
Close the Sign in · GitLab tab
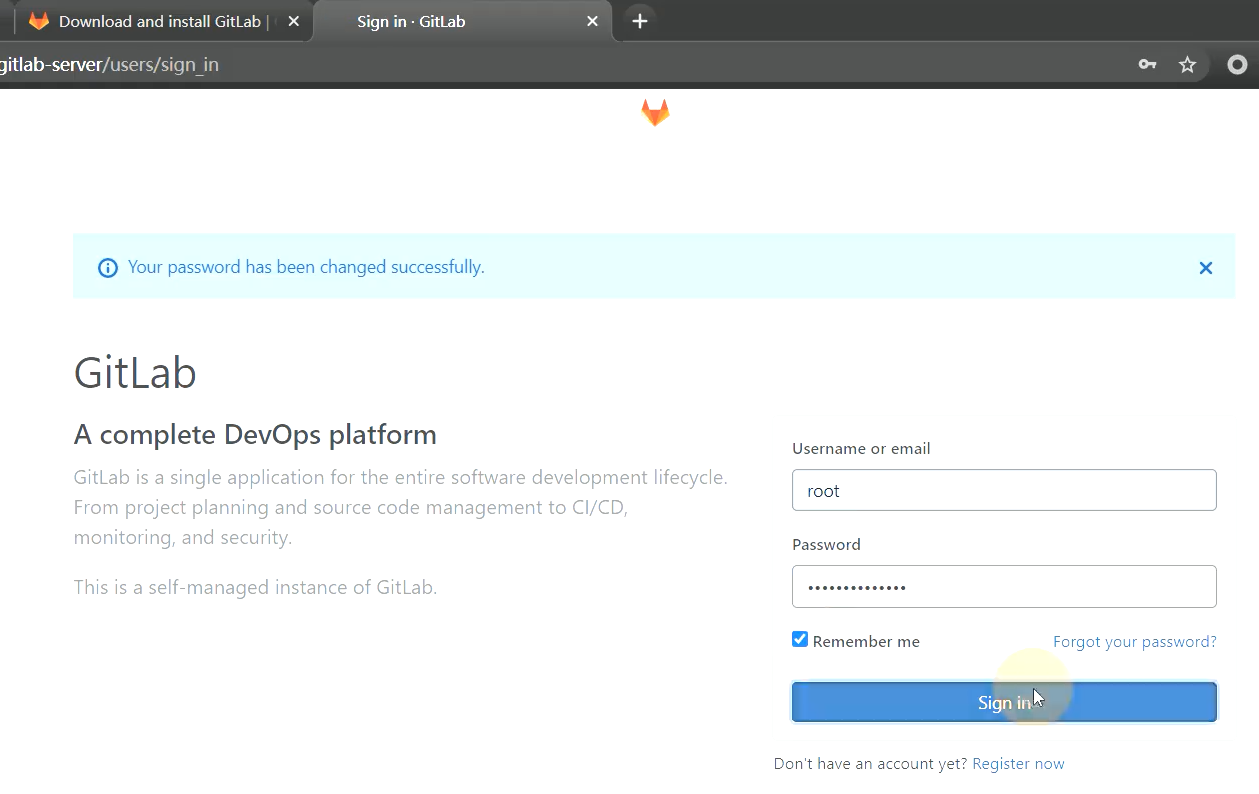(x=592, y=21)
